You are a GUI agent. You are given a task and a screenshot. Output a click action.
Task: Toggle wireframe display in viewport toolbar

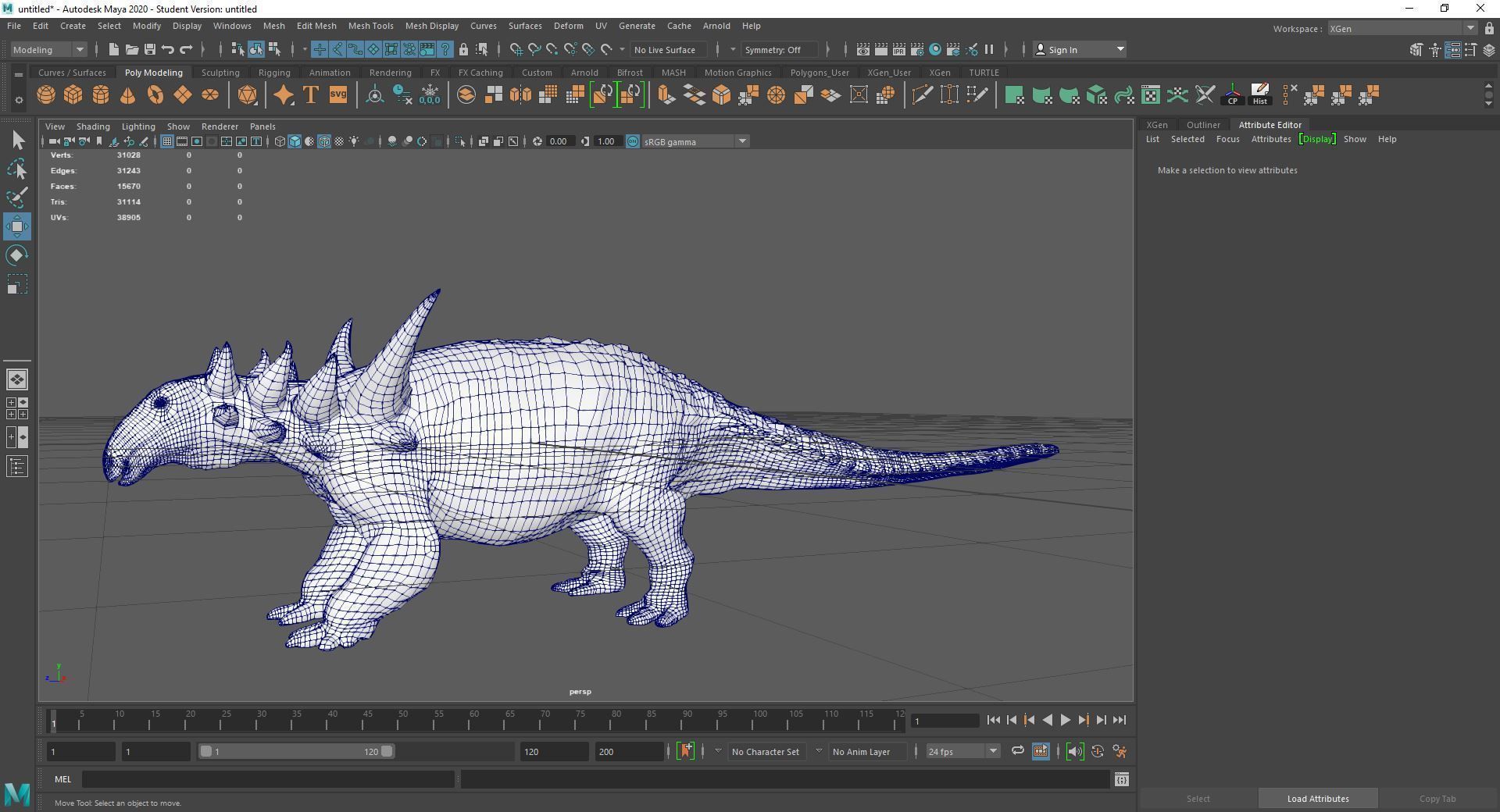(x=280, y=141)
